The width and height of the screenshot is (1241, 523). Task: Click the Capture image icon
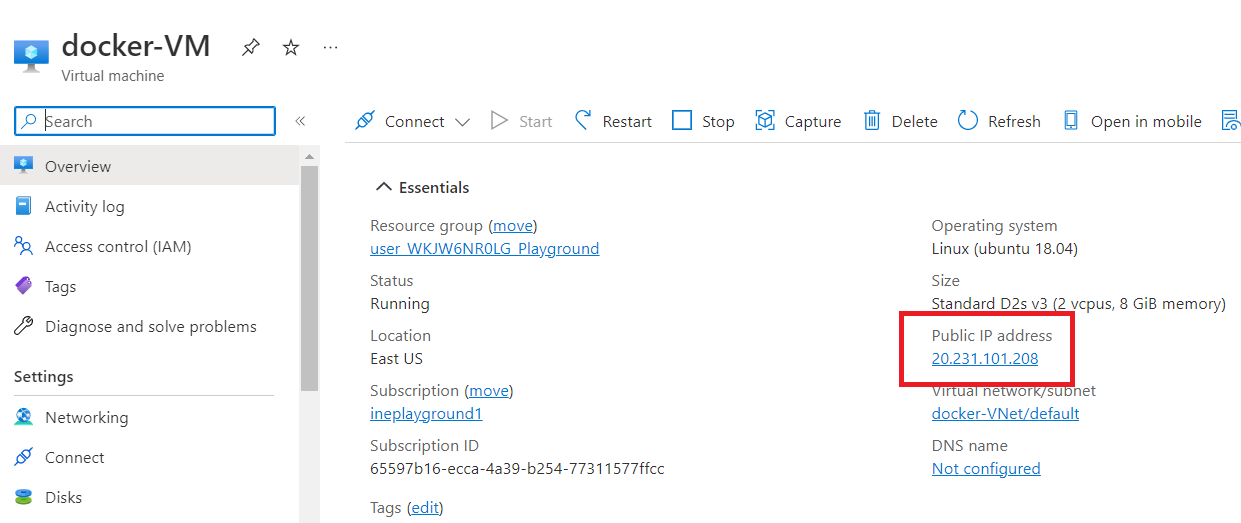point(765,121)
